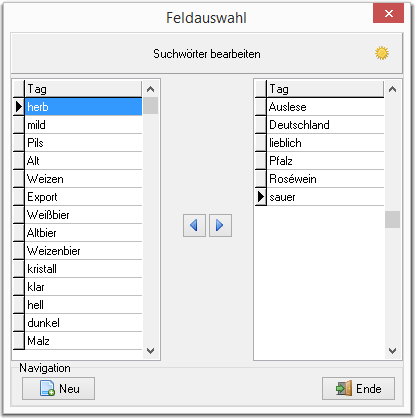The image size is (415, 418).
Task: Click up arrow of right list scrollbar
Action: 393,89
